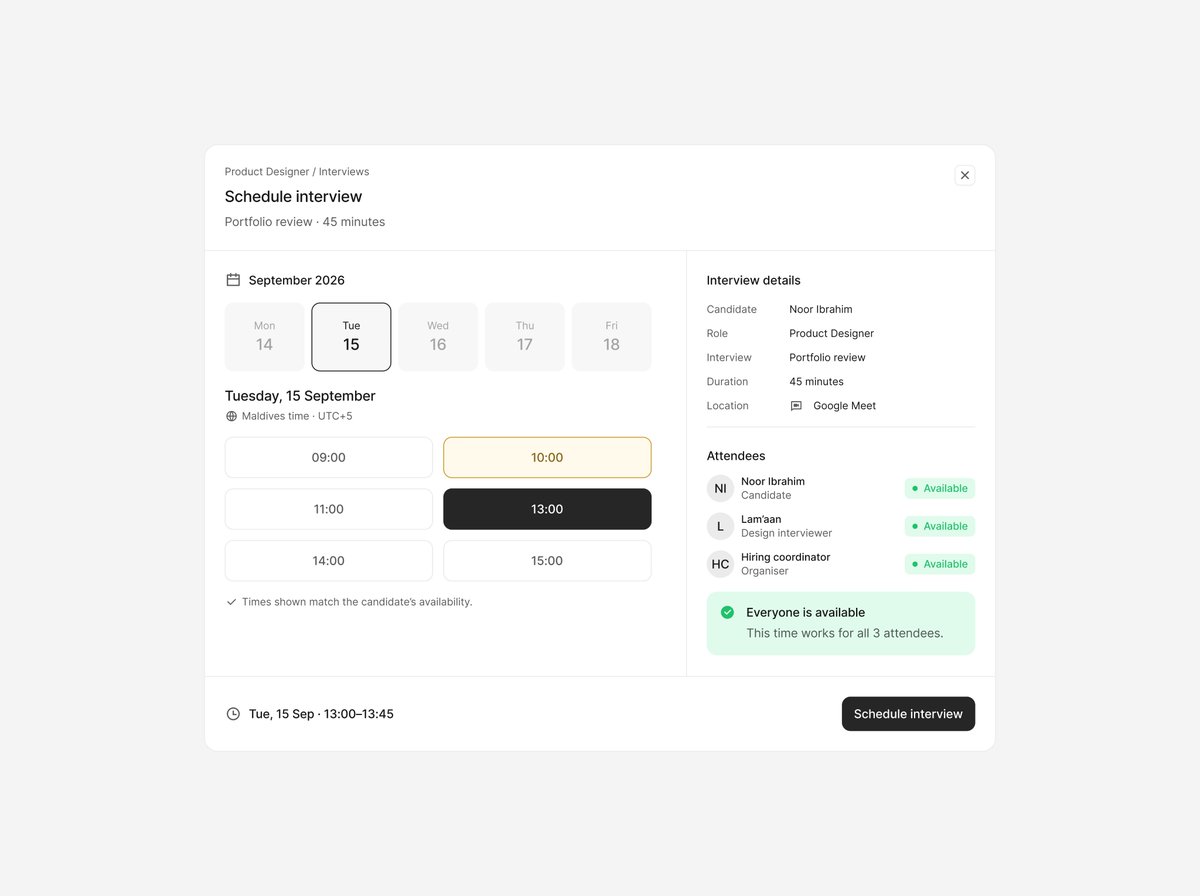Click candidate value 'Noor Ibrahim' in details
The image size is (1200, 896).
click(821, 309)
